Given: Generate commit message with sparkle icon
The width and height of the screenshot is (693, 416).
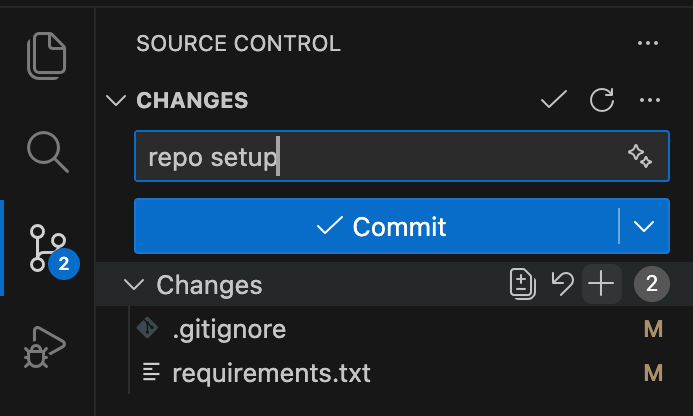Looking at the screenshot, I should click(640, 157).
